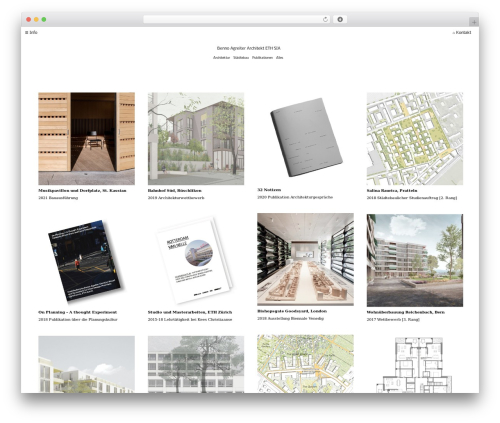
Task: Show all projects with Alles
Action: coord(279,58)
